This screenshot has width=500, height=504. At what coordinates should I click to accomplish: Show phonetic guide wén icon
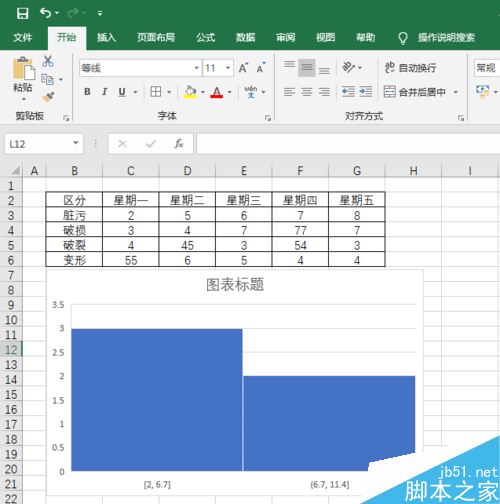coord(251,92)
